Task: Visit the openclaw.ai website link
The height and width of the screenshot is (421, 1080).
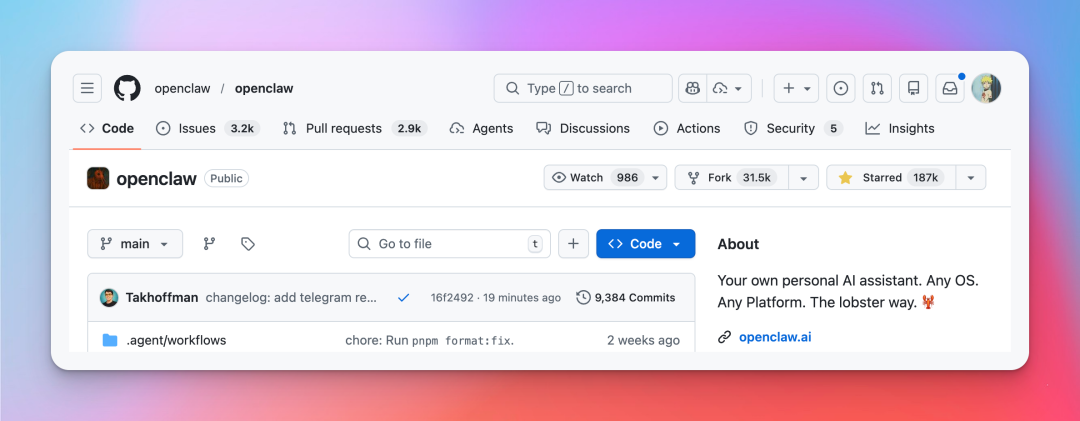Action: click(775, 337)
